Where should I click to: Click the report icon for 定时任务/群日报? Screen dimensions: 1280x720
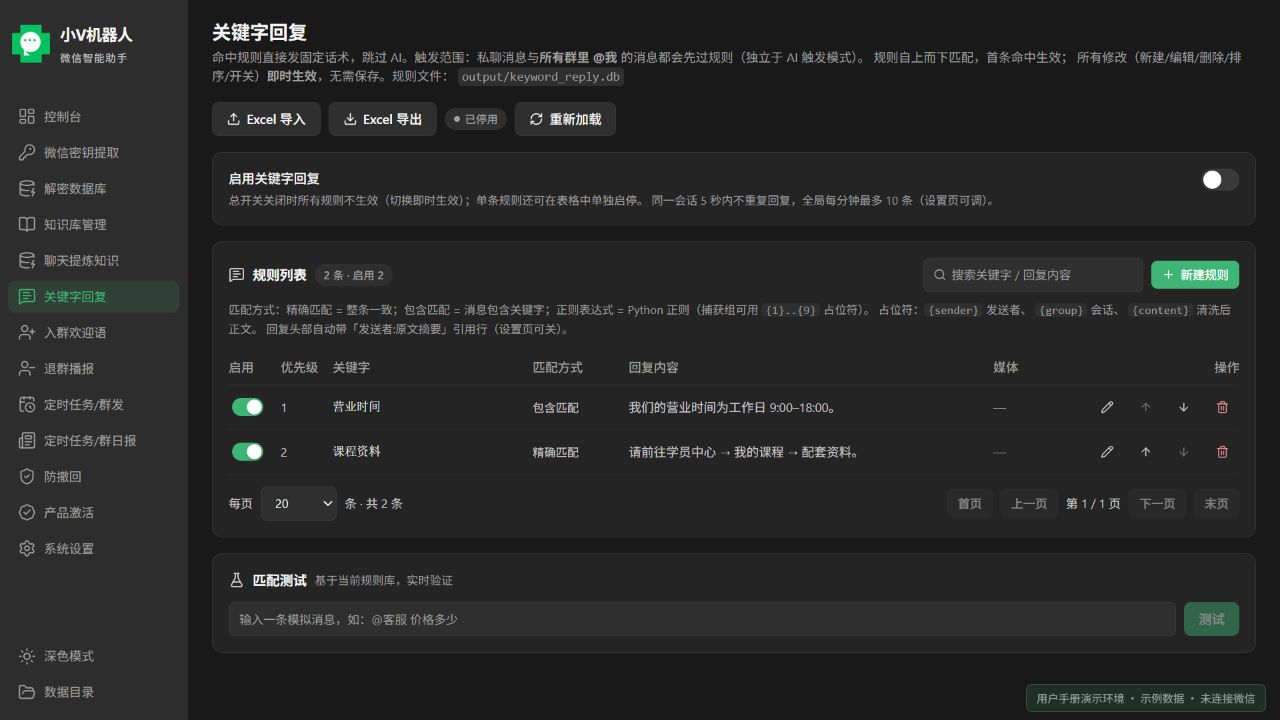click(x=27, y=440)
